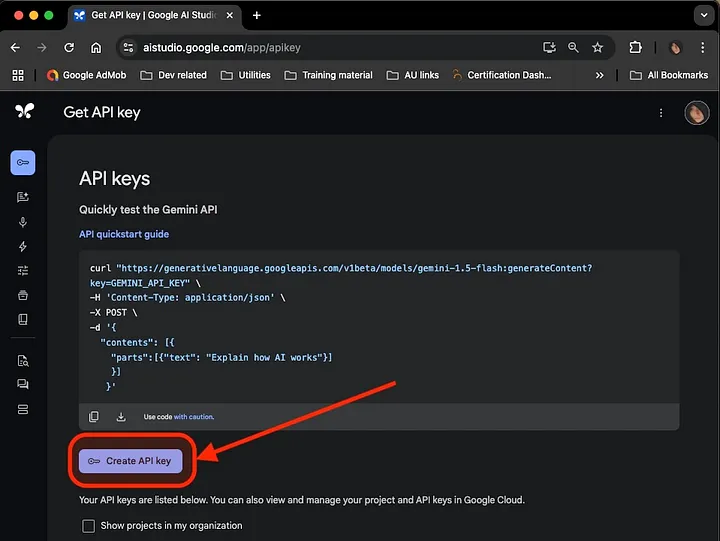This screenshot has width=720, height=541.
Task: Select the Get API key sidebar icon
Action: [23, 163]
